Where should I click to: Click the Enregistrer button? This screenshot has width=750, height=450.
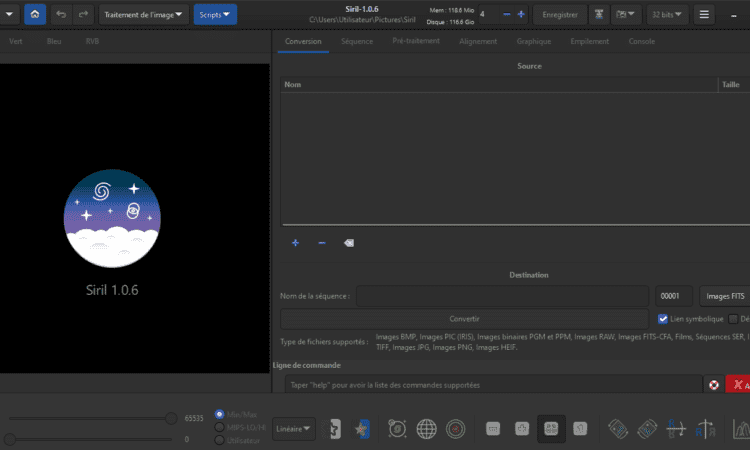(x=560, y=14)
